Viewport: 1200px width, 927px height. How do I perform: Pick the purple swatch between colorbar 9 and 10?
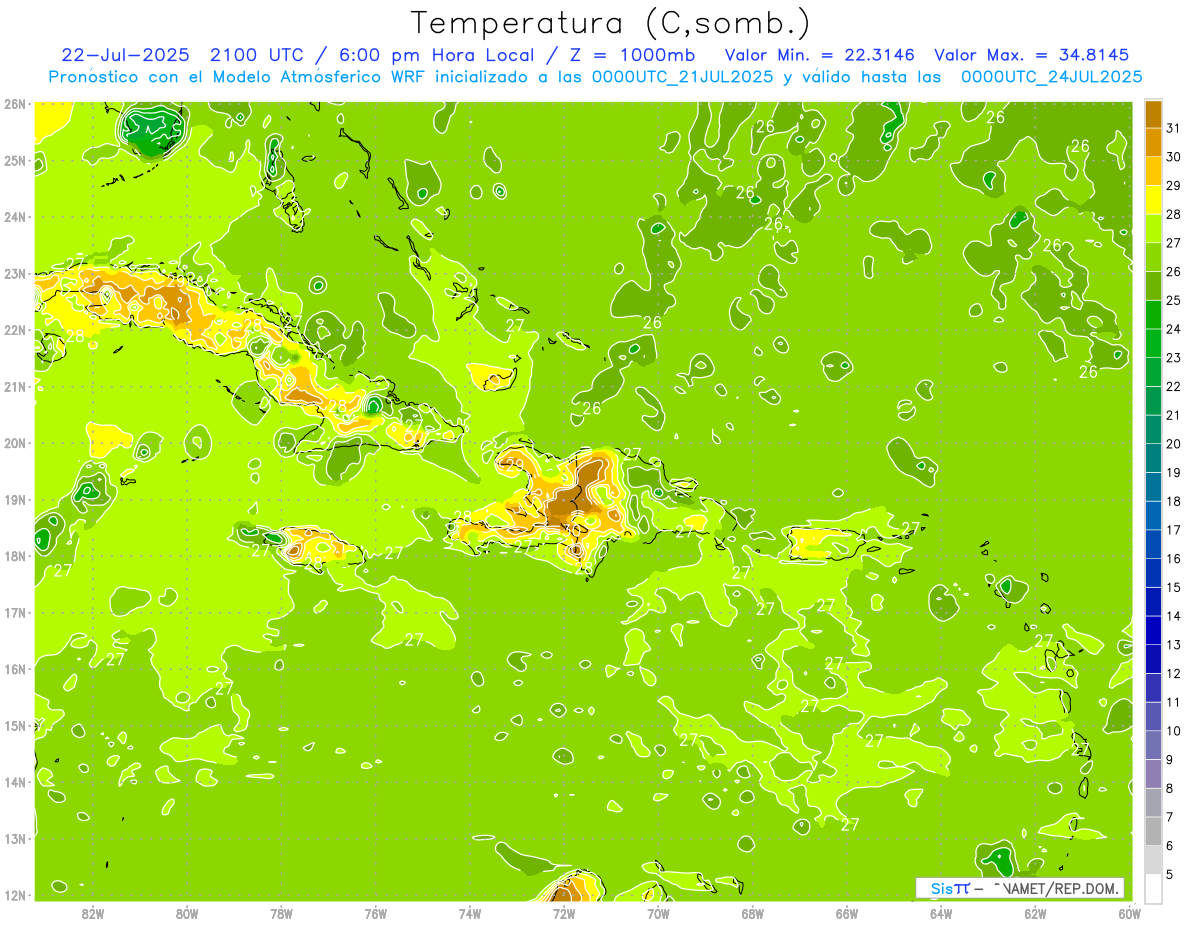[x=1153, y=745]
